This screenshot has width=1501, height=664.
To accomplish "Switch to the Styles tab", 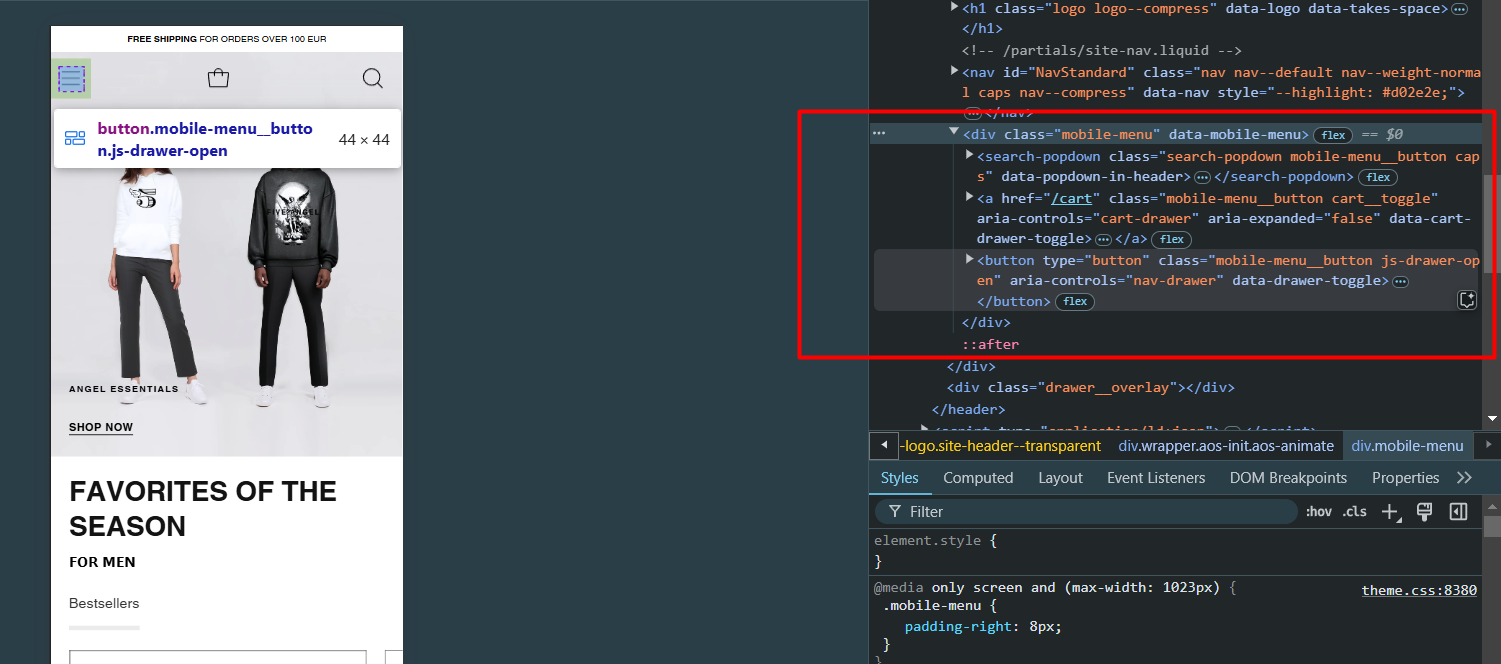I will click(x=900, y=477).
